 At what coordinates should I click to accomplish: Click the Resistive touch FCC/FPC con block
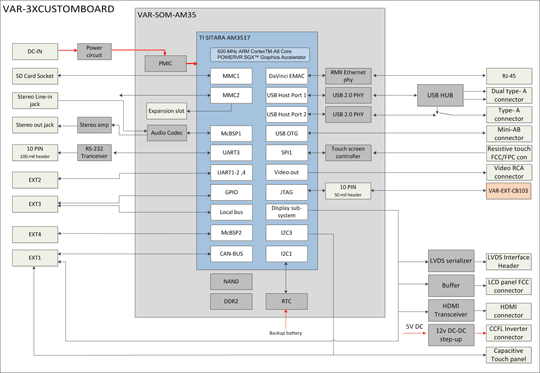coord(509,153)
